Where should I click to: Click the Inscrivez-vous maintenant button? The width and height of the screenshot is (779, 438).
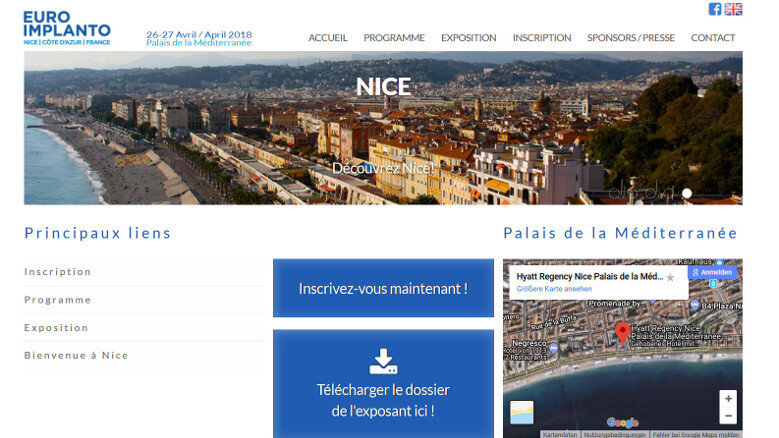383,288
